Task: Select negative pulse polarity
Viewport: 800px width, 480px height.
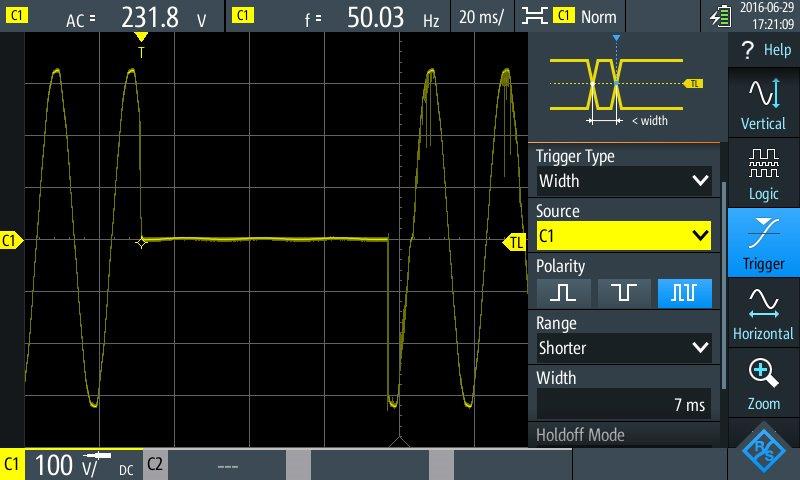Action: coord(625,292)
